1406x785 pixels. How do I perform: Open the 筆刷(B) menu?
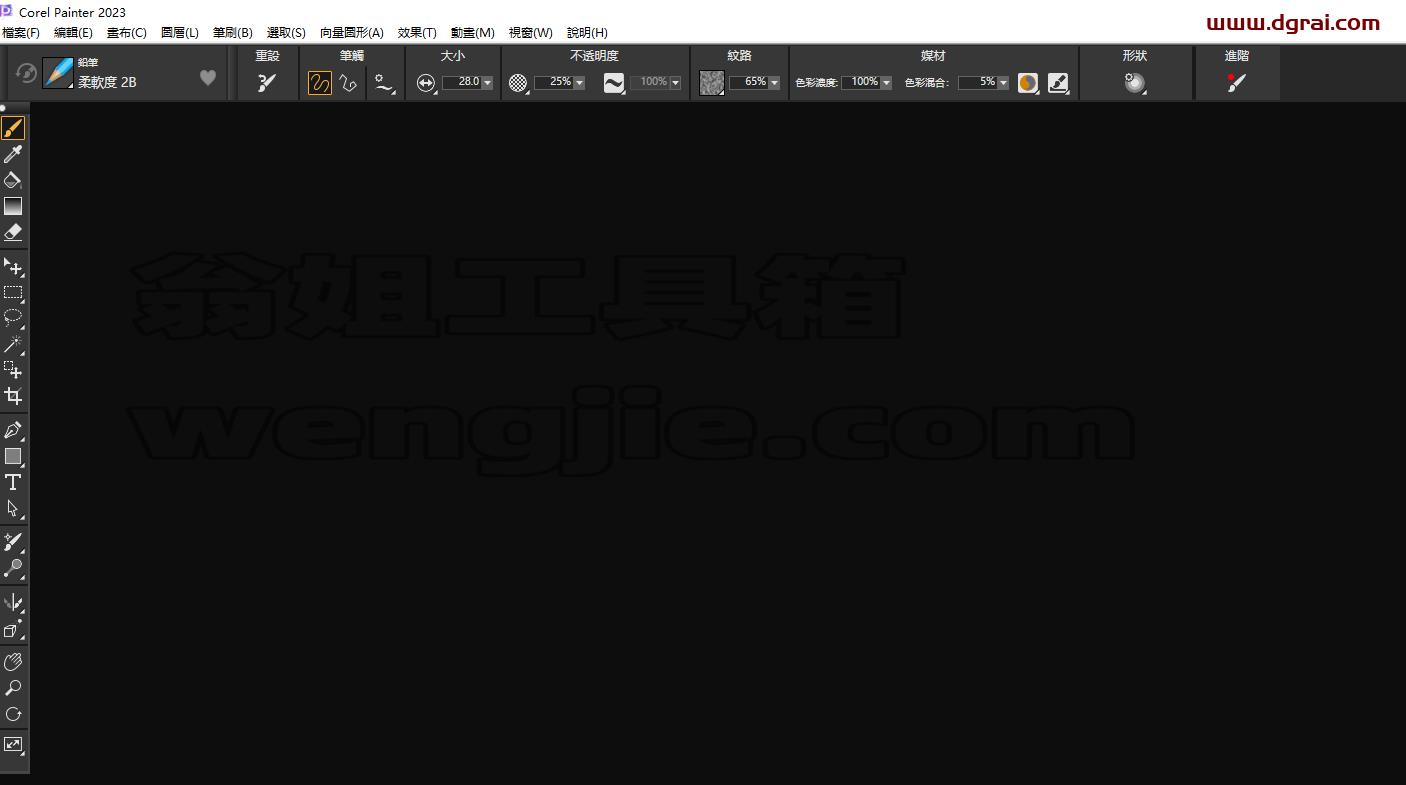click(x=233, y=33)
